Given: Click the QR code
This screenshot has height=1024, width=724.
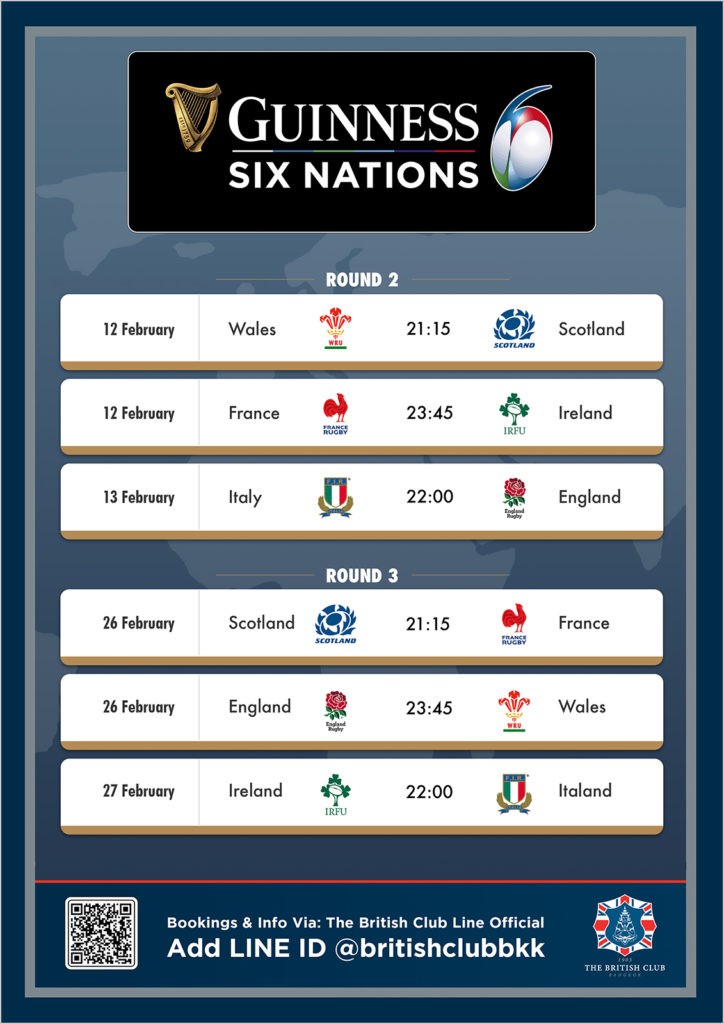Looking at the screenshot, I should click(x=101, y=933).
